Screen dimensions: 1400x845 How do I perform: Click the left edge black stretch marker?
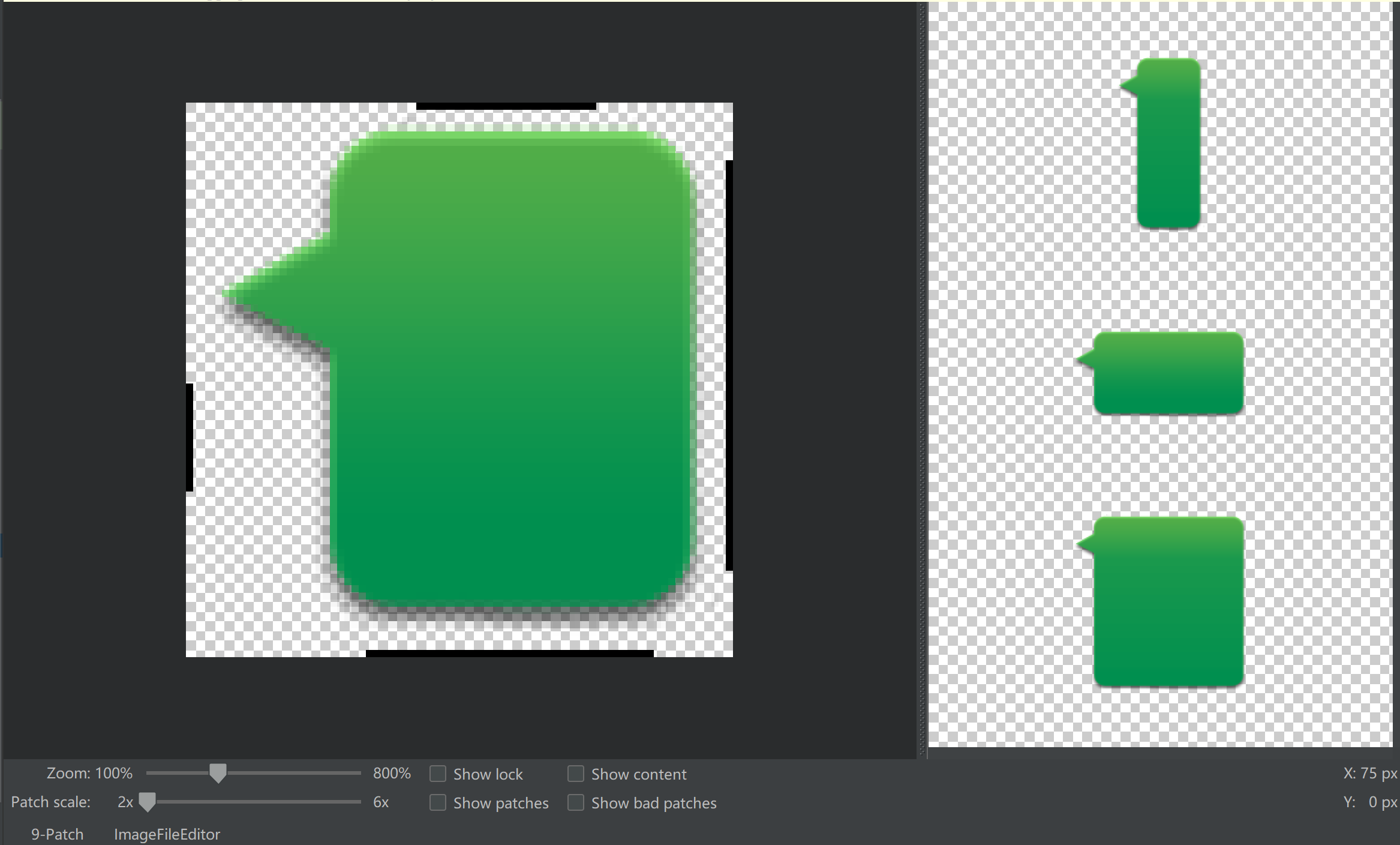(190, 437)
